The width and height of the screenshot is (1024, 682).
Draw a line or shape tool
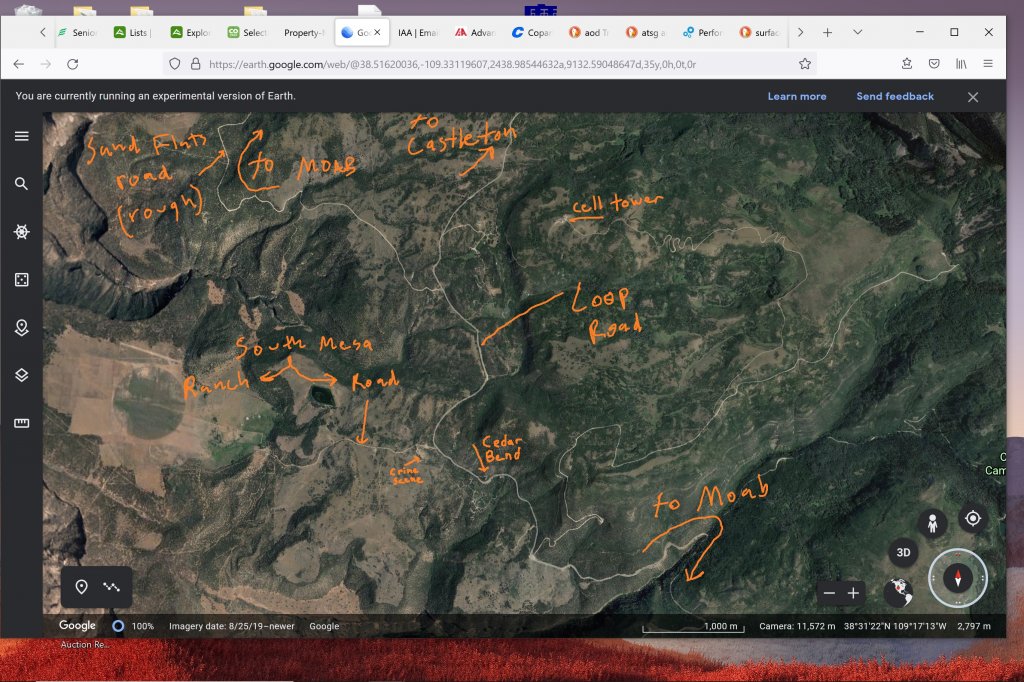112,587
